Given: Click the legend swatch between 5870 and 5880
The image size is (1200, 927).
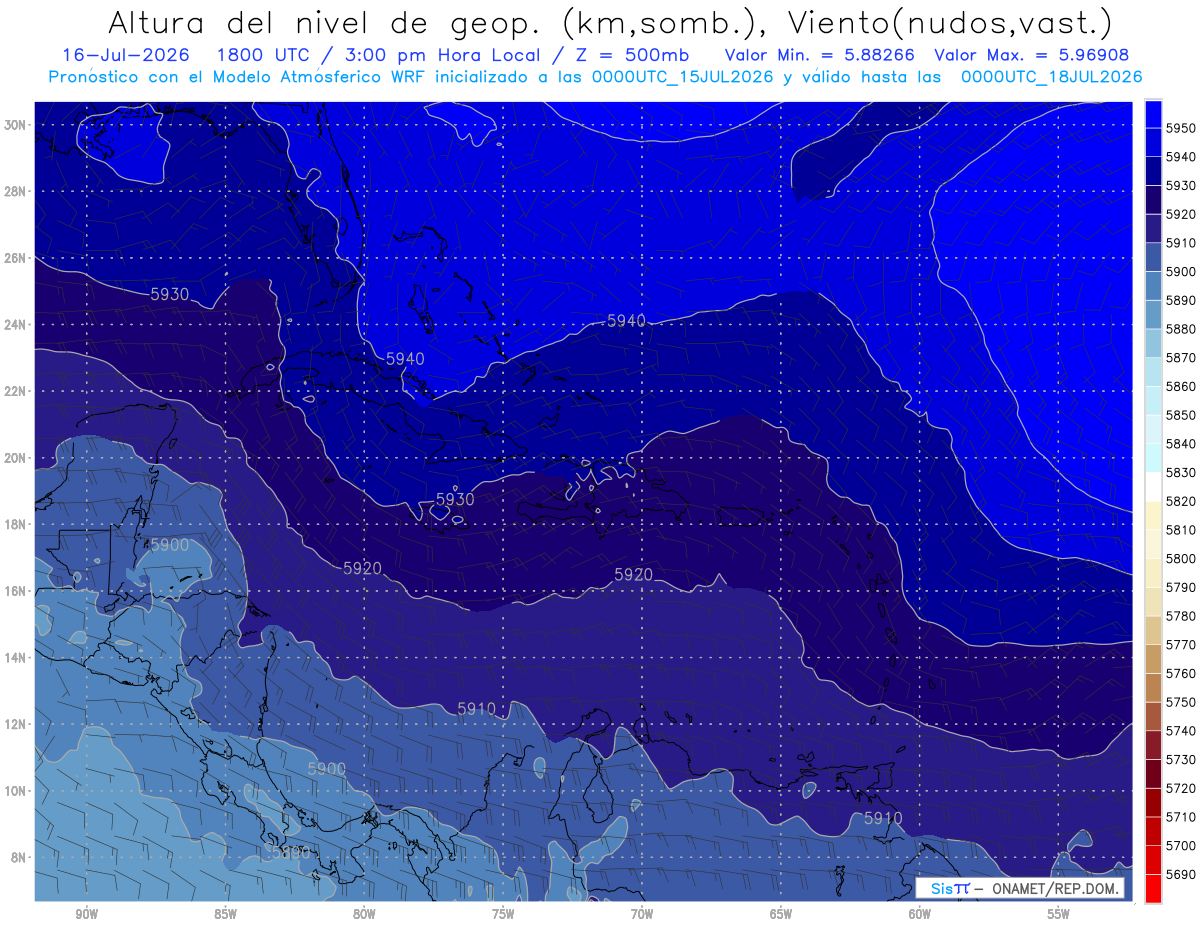Looking at the screenshot, I should pos(1153,343).
